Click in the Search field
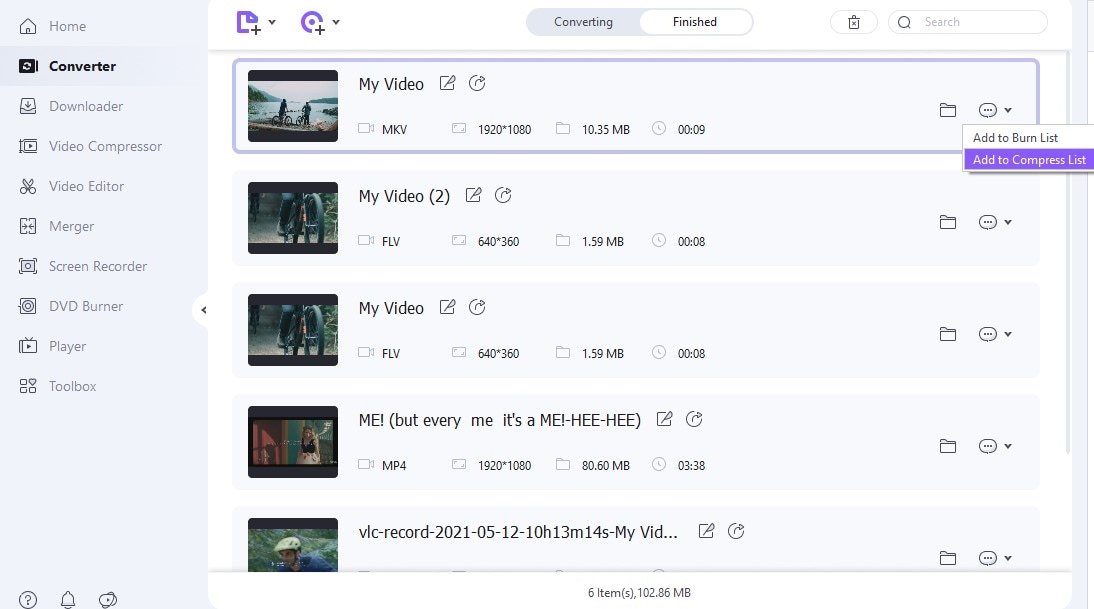The image size is (1094, 609). point(968,22)
